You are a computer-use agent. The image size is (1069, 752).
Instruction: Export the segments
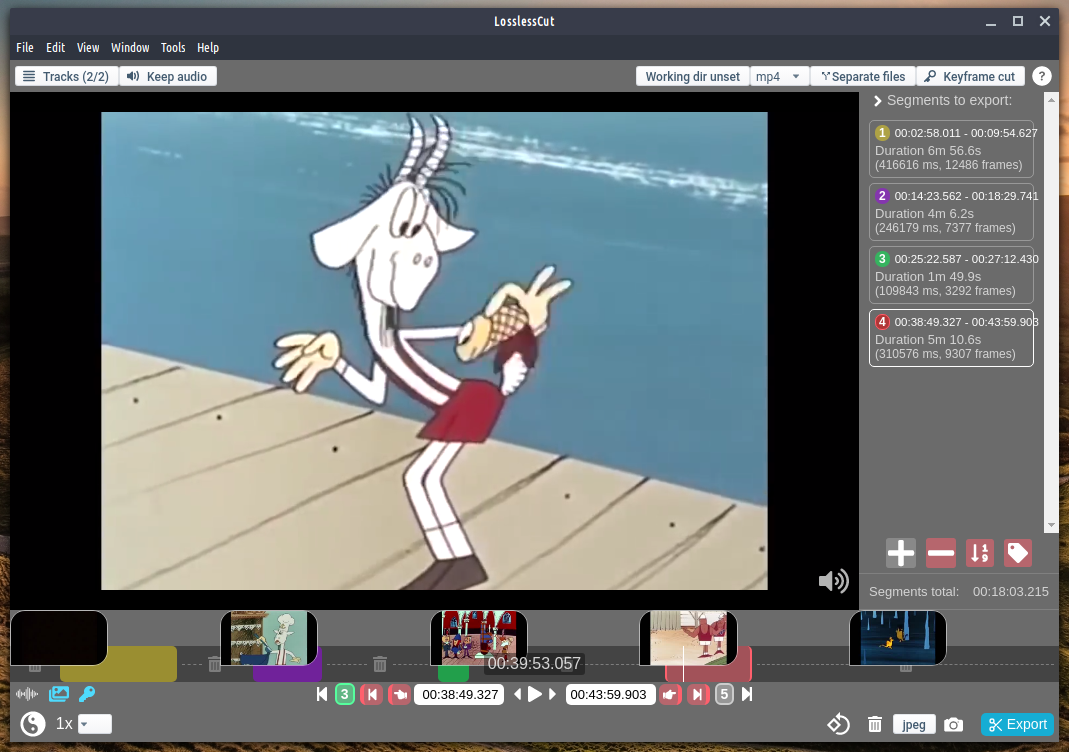tap(1017, 724)
